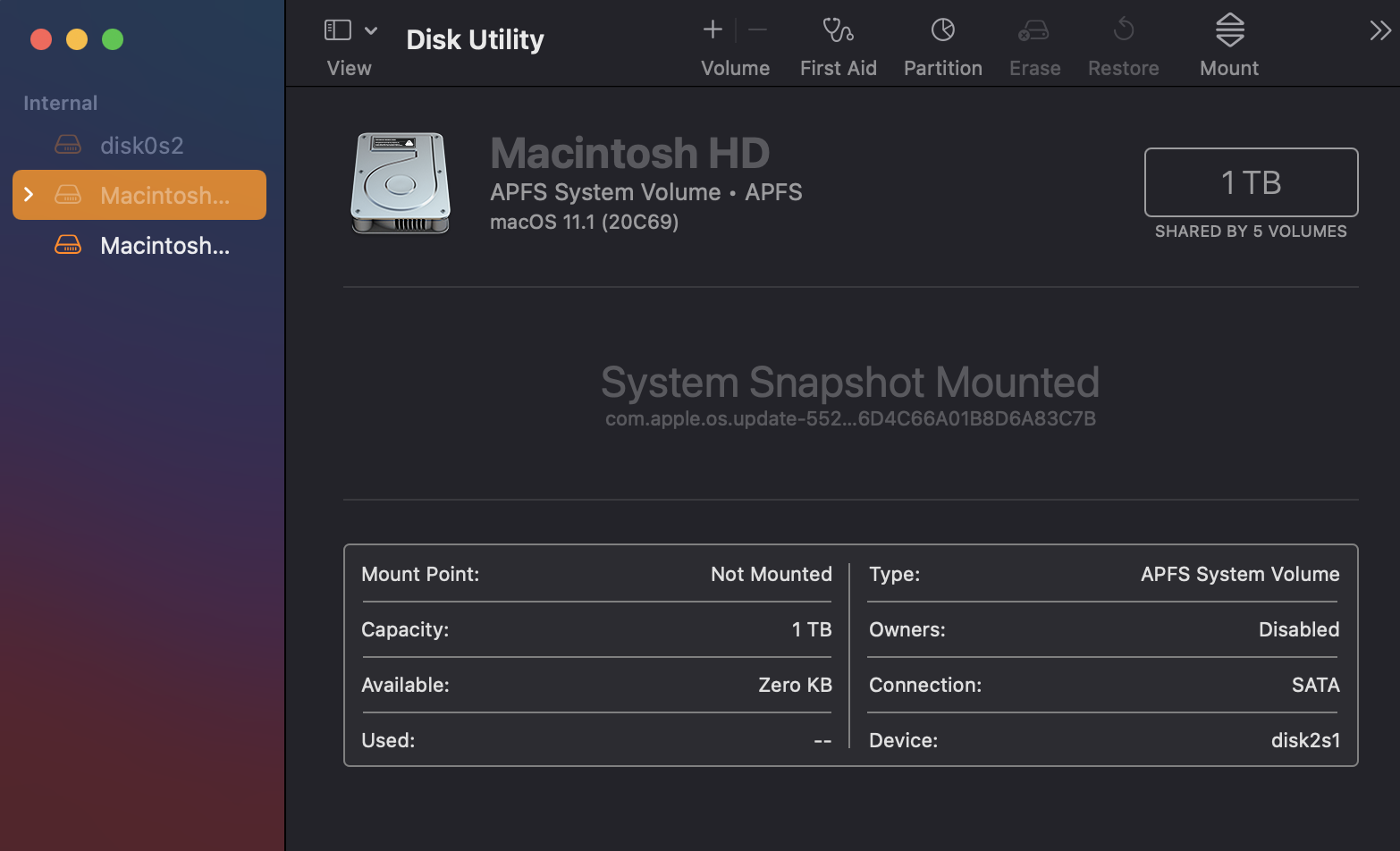Click the Disabled owners value
1400x851 pixels.
(x=1298, y=629)
